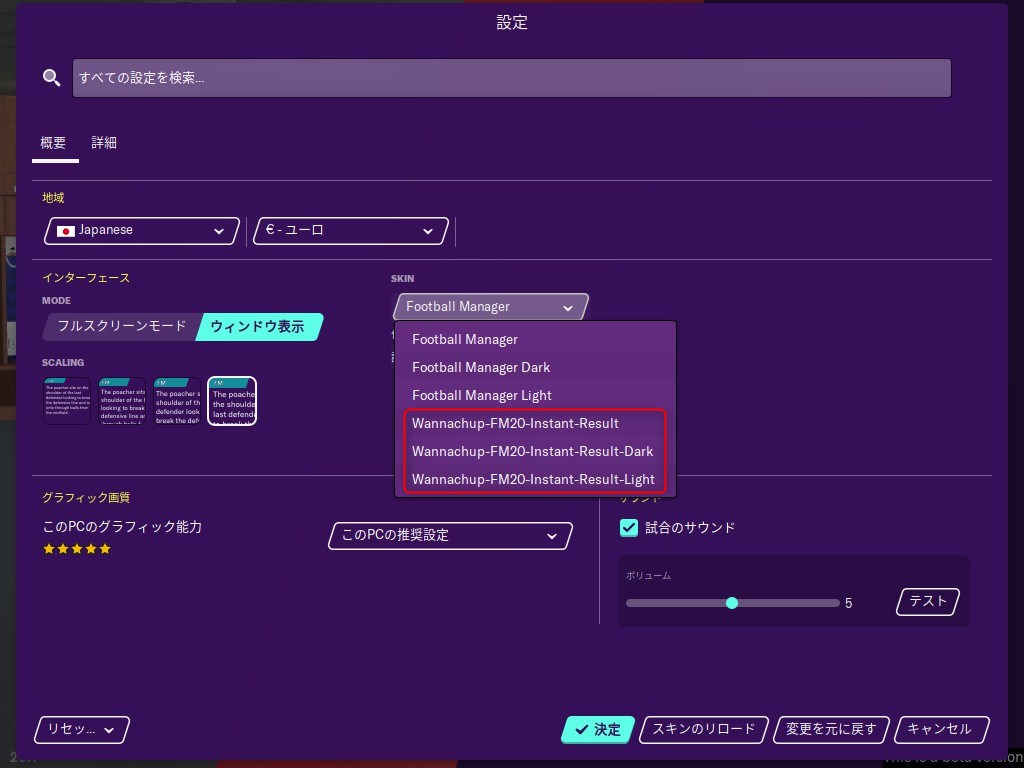Click the インターフェース section heading
Screen dimensions: 1024x768
tap(86, 278)
